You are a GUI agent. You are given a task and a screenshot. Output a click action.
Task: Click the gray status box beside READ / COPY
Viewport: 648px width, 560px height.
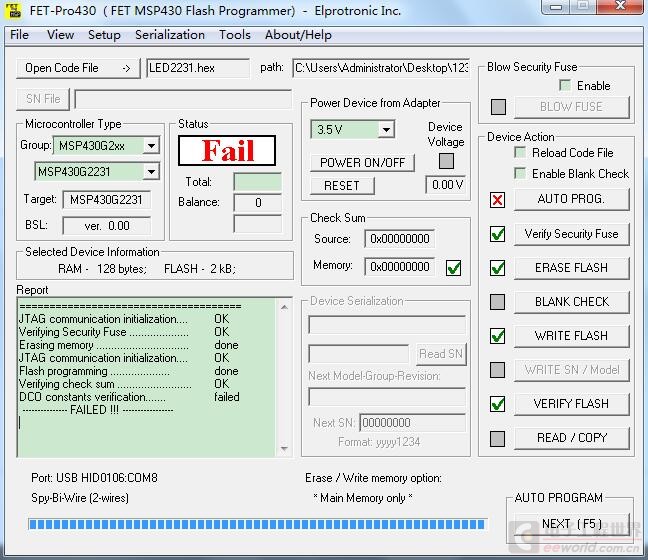pyautogui.click(x=497, y=438)
